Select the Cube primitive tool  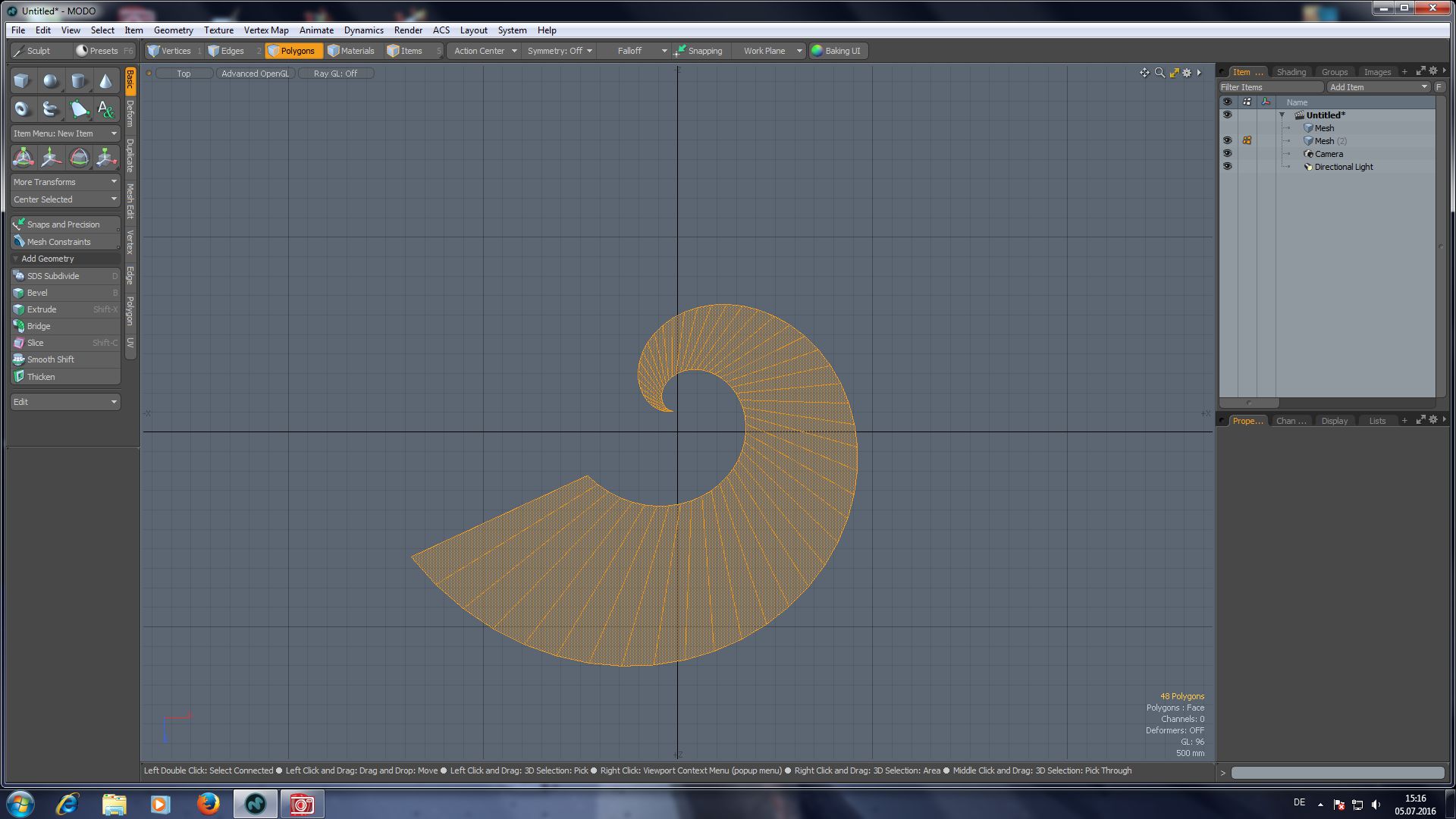[x=22, y=81]
